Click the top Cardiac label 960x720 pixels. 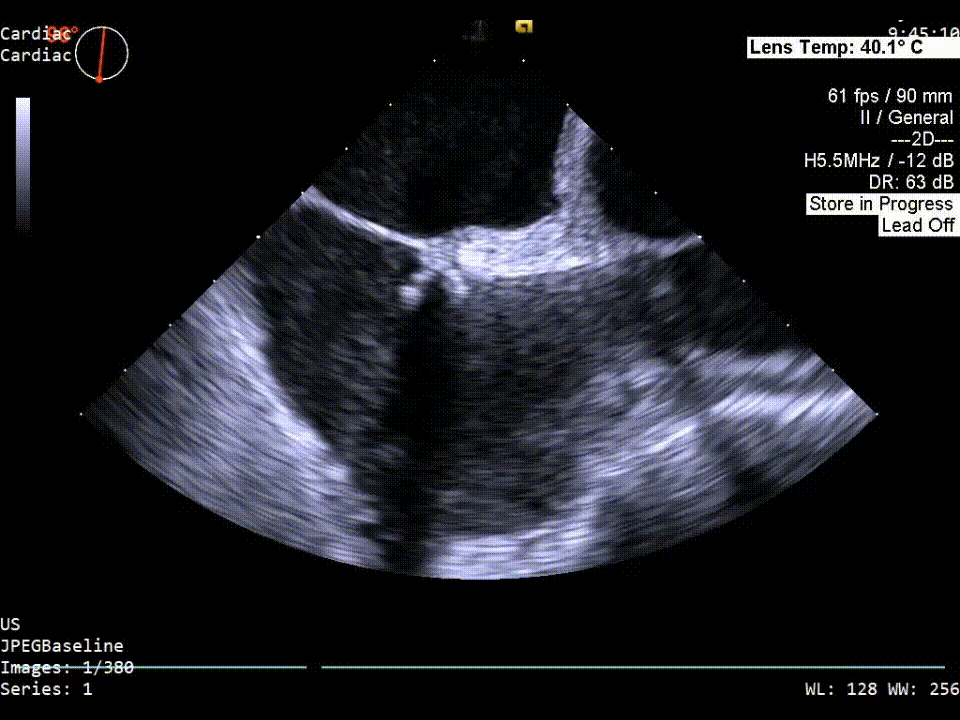pos(36,34)
